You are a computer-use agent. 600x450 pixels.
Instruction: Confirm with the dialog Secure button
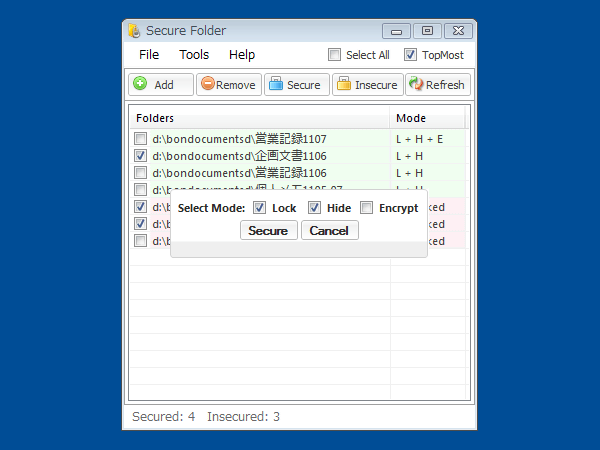[269, 230]
